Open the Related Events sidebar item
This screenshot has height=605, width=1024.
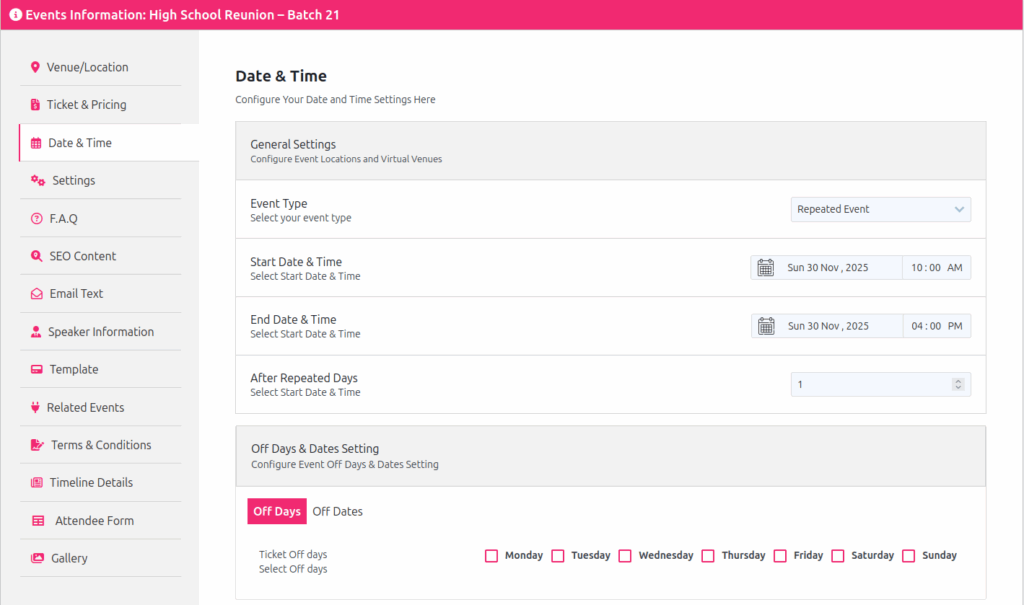coord(101,407)
